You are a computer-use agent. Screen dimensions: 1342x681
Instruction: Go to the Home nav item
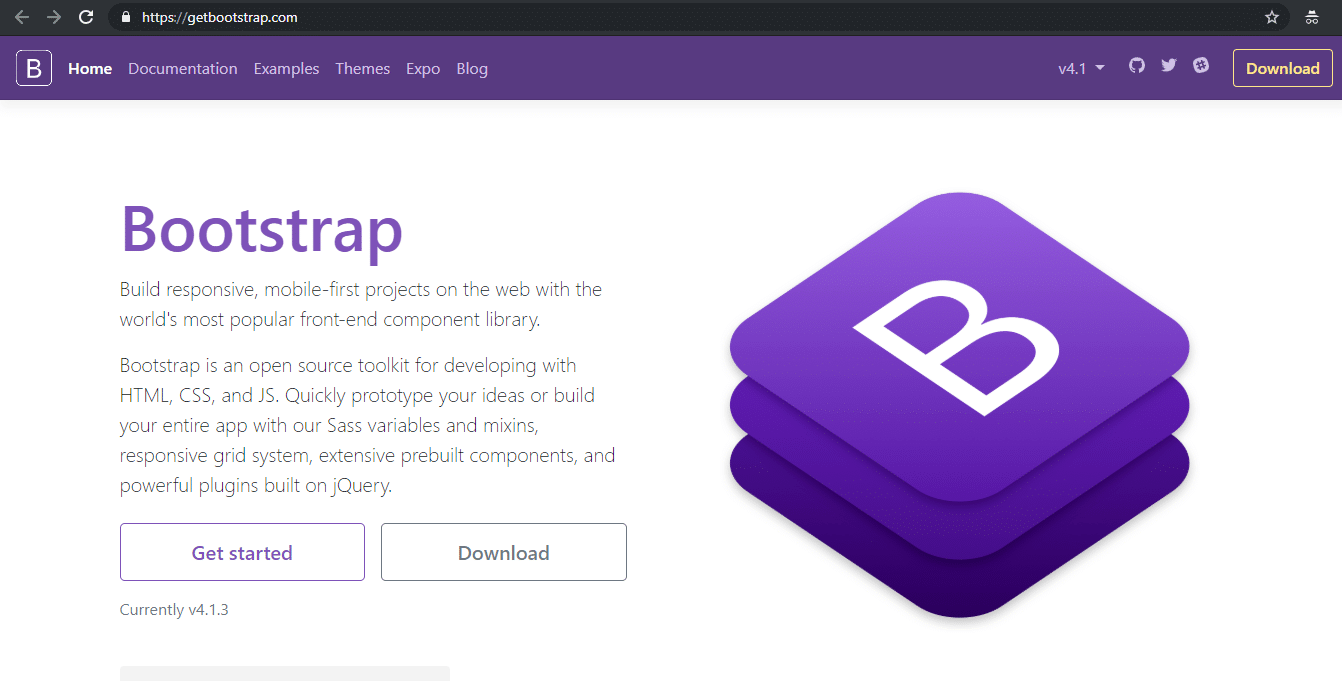[x=90, y=69]
